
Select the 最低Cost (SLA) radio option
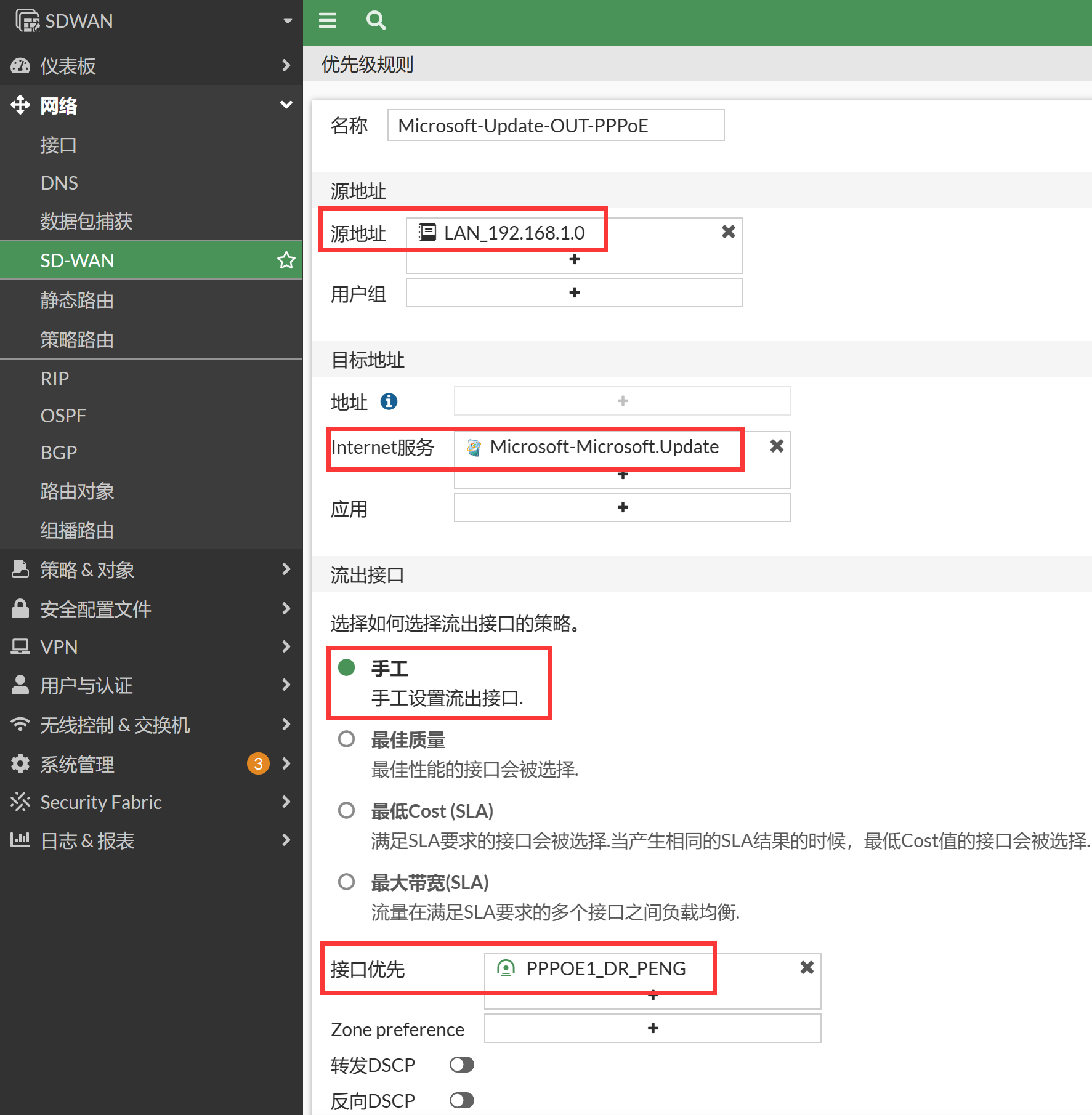347,811
